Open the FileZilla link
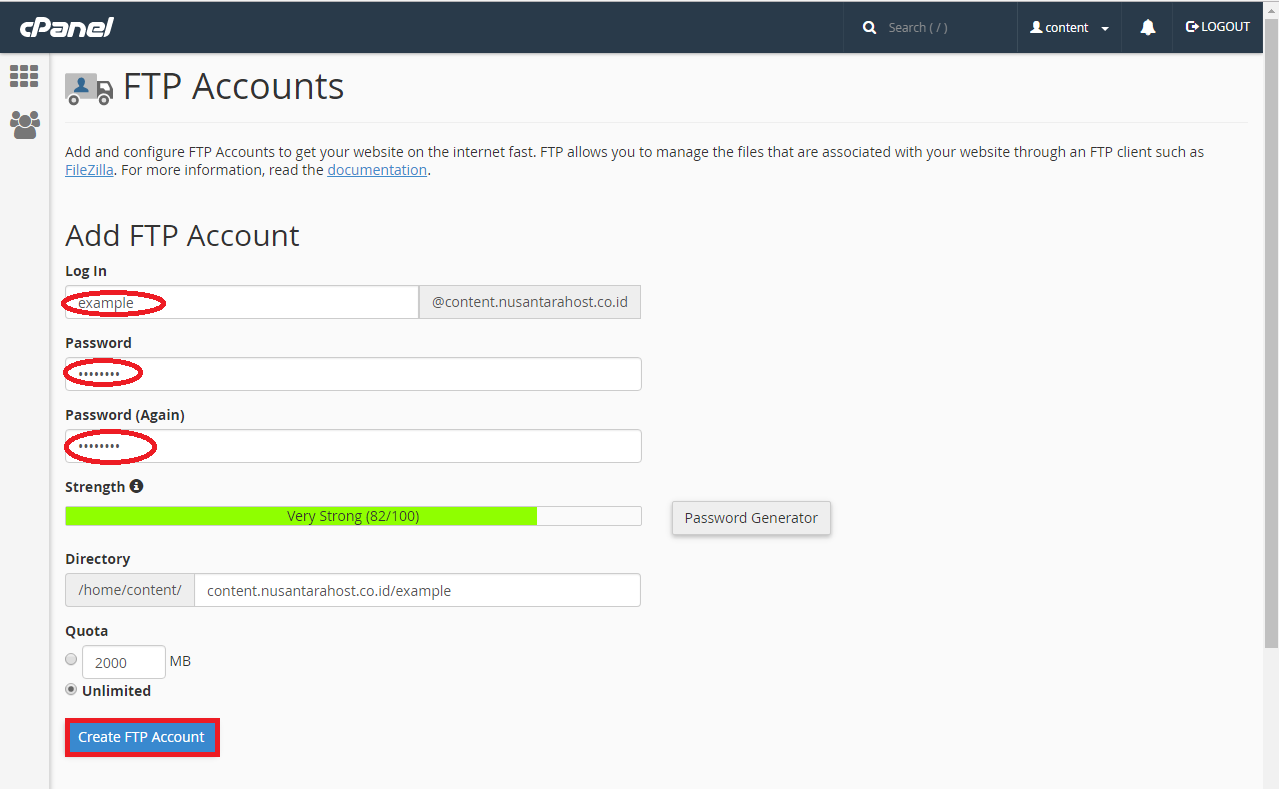Viewport: 1279px width, 789px height. tap(89, 170)
